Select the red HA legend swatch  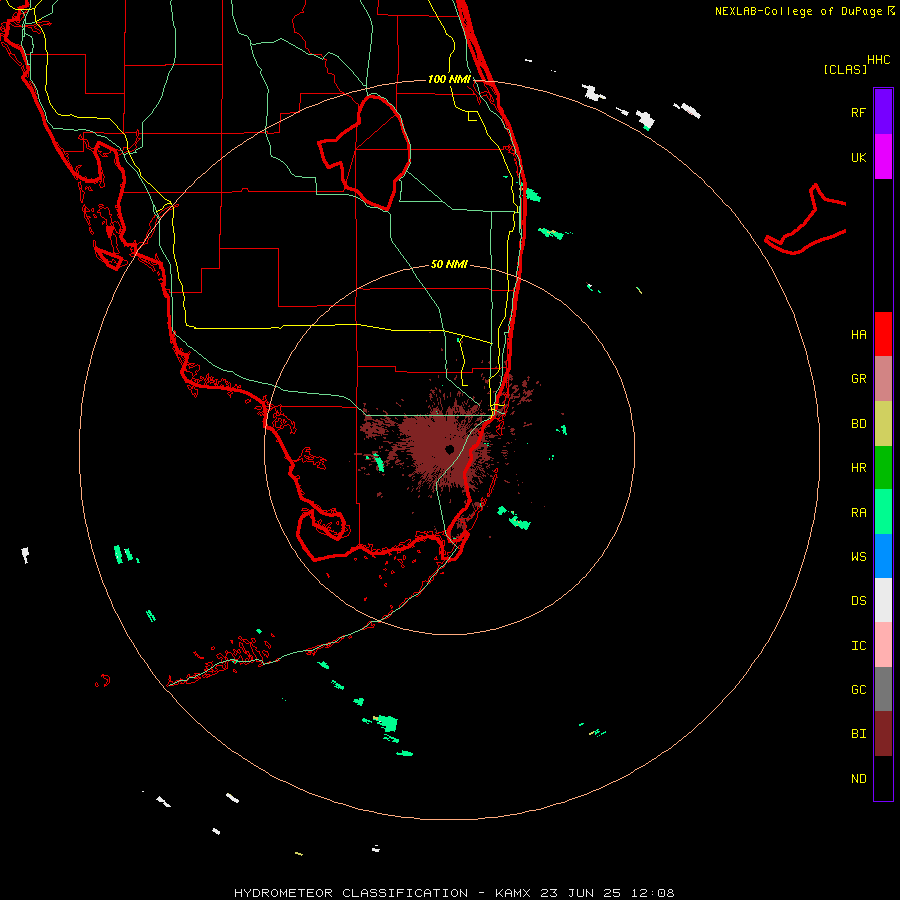[883, 334]
